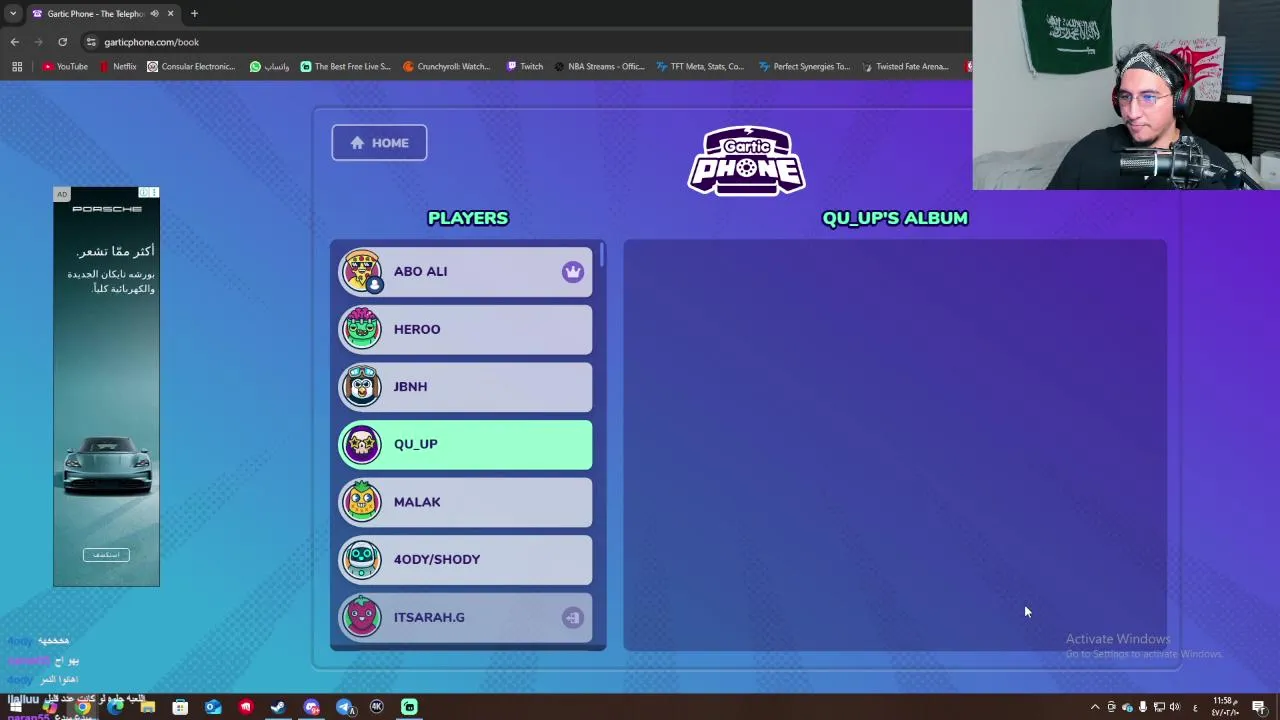The width and height of the screenshot is (1280, 720).
Task: Open a new browser tab
Action: pos(194,14)
